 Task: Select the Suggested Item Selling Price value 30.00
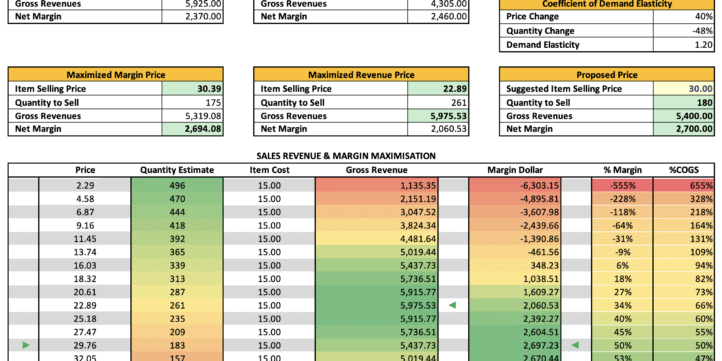[x=684, y=89]
